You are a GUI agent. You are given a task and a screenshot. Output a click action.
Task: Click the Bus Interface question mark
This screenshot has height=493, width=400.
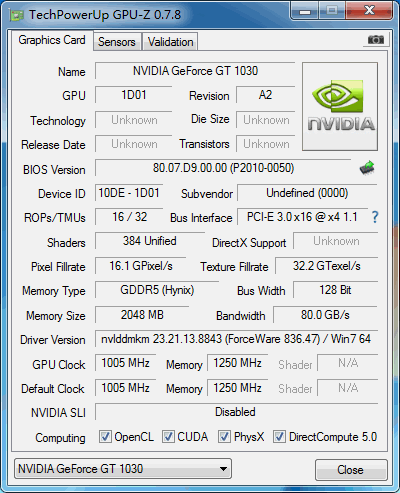(x=375, y=217)
